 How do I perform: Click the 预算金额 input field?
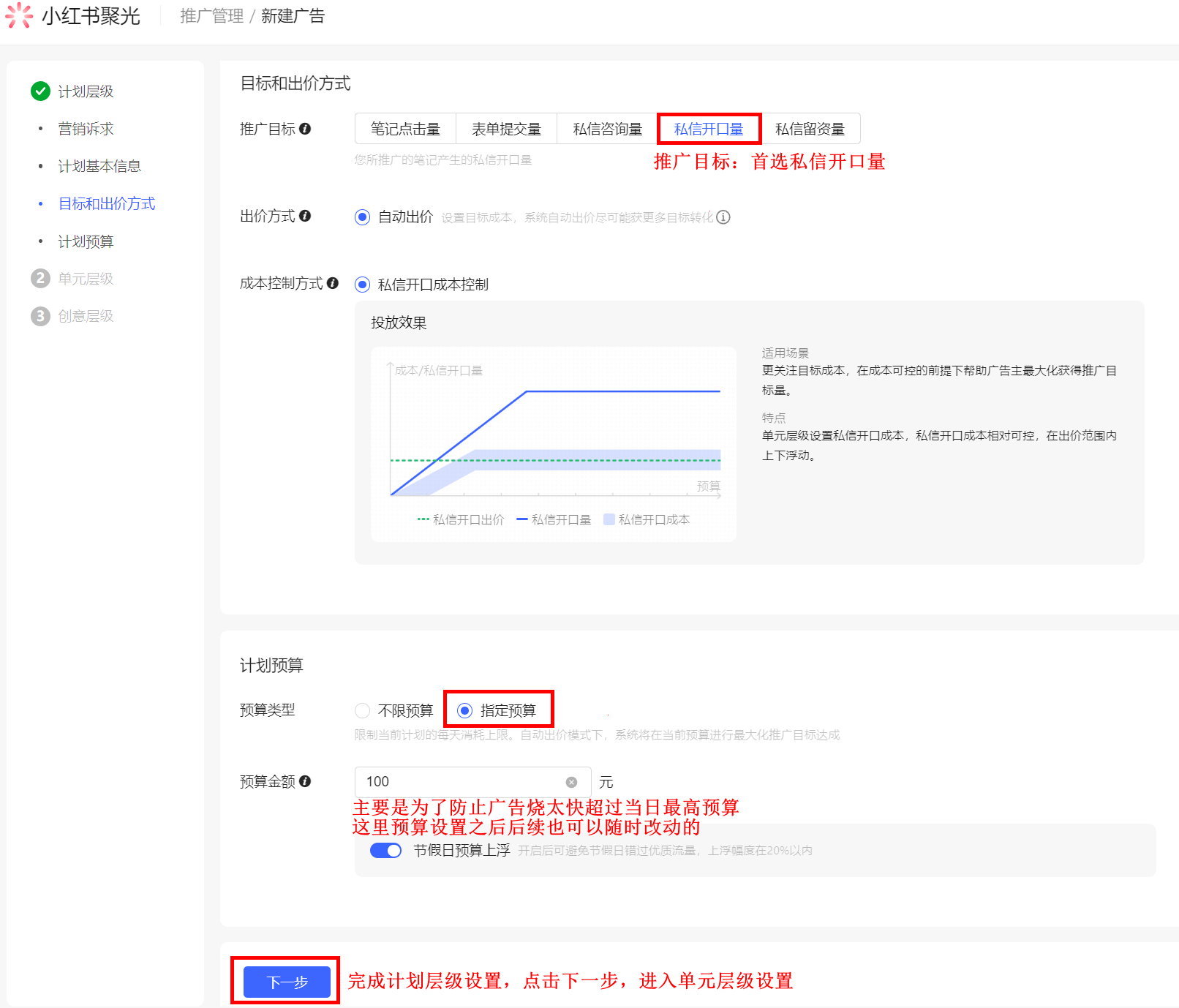[x=472, y=782]
